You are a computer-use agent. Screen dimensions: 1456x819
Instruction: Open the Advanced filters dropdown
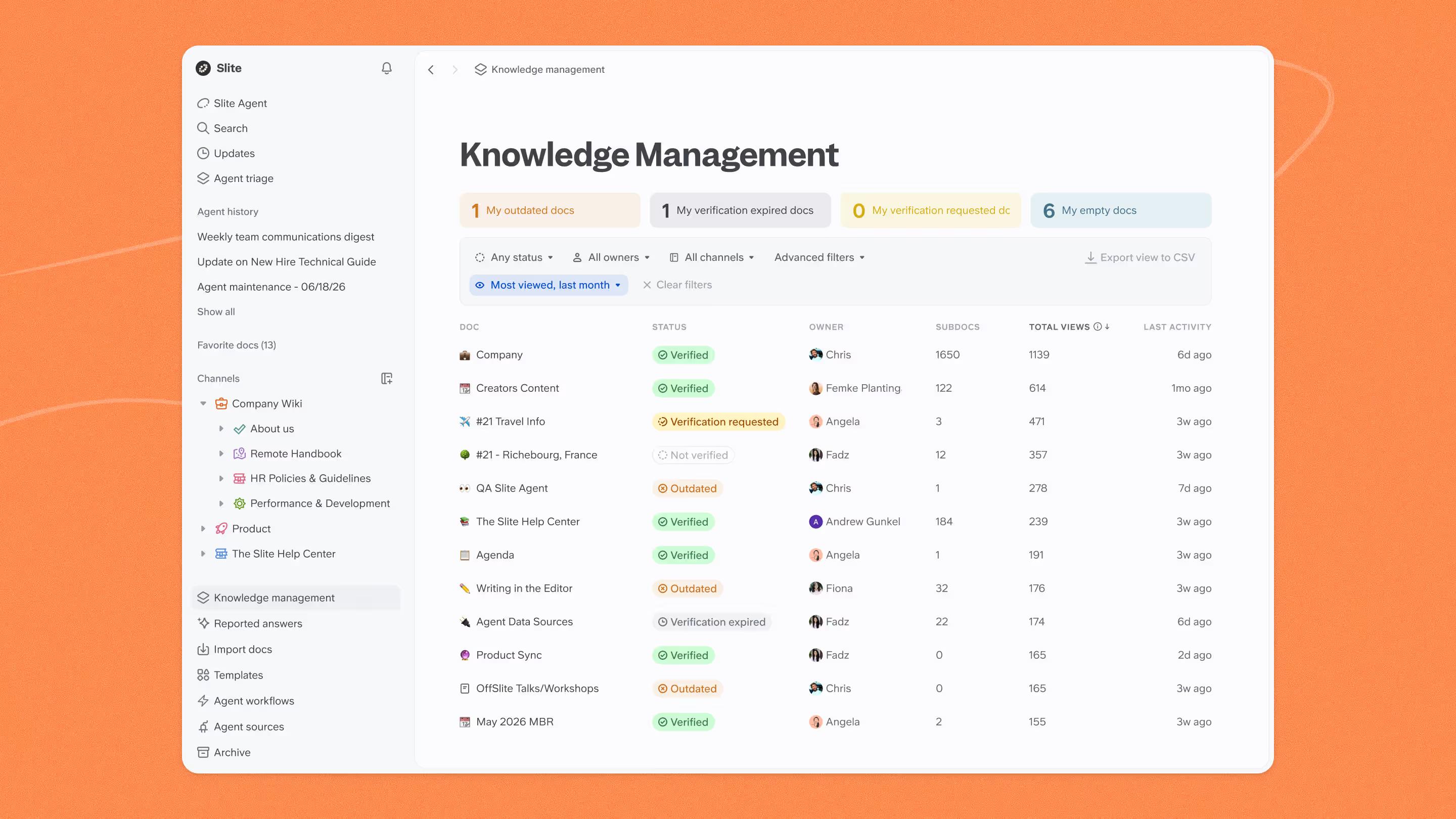(x=820, y=257)
